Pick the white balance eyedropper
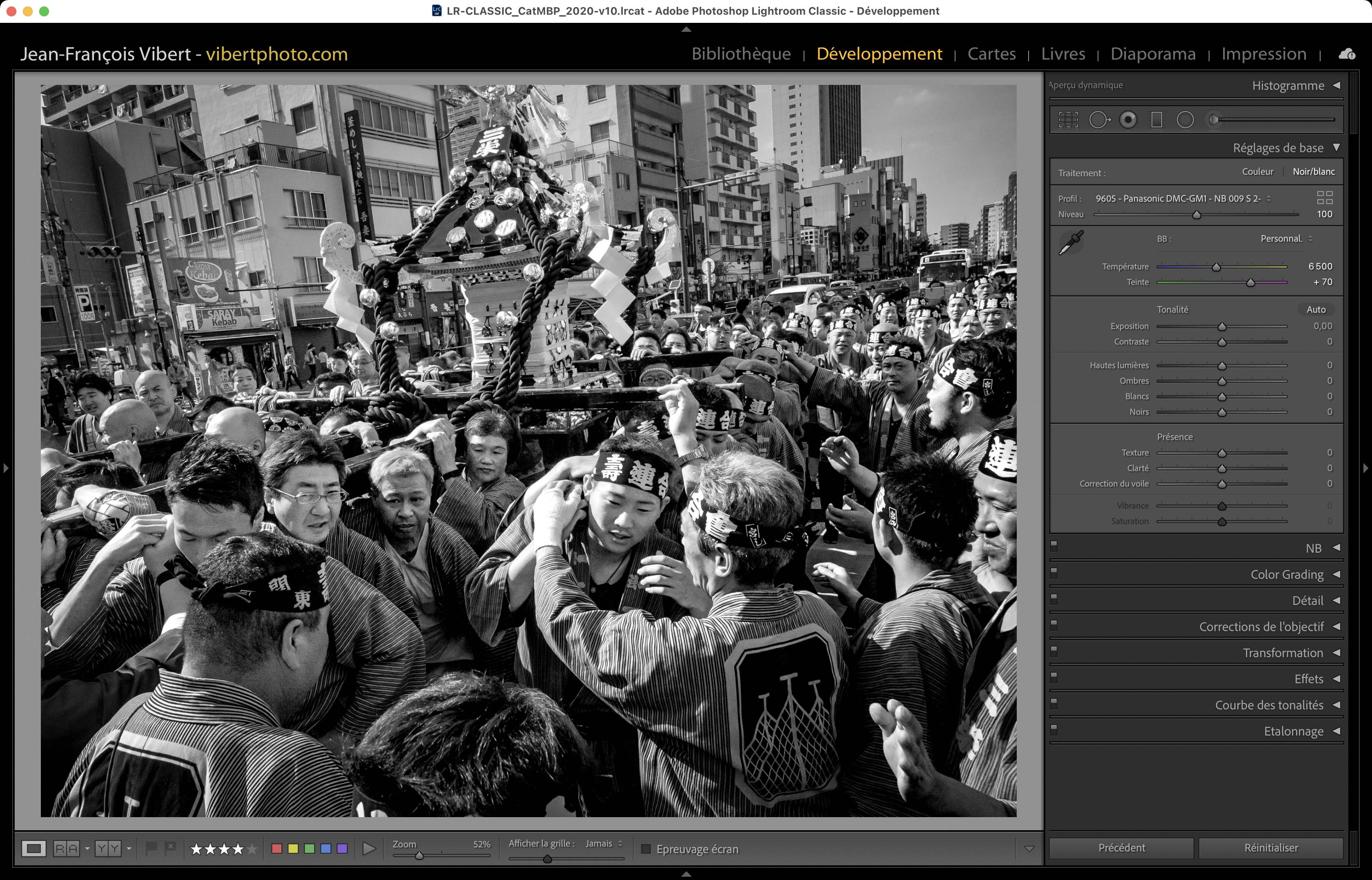The height and width of the screenshot is (880, 1372). (1071, 243)
